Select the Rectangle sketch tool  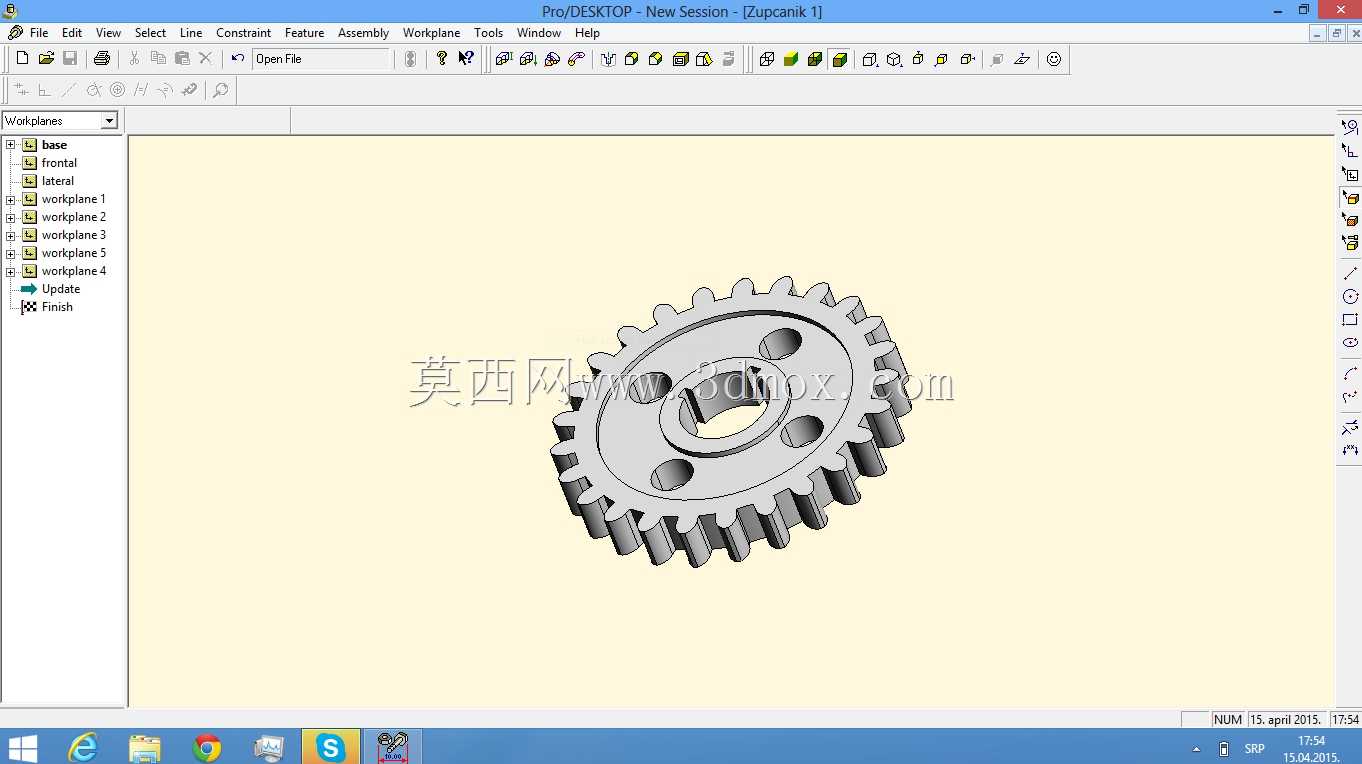pos(1350,320)
